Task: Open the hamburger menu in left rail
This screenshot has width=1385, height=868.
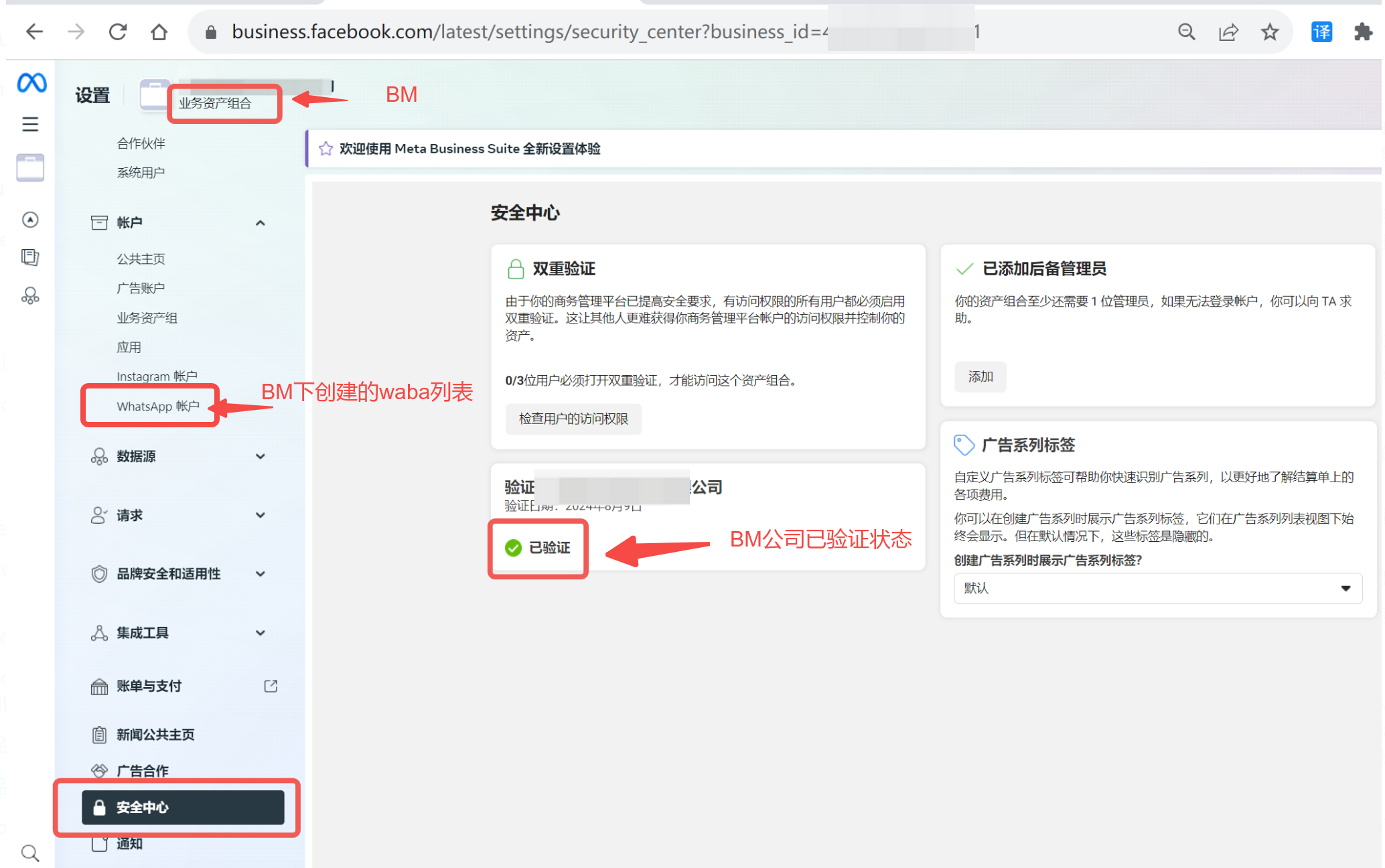Action: pyautogui.click(x=30, y=125)
